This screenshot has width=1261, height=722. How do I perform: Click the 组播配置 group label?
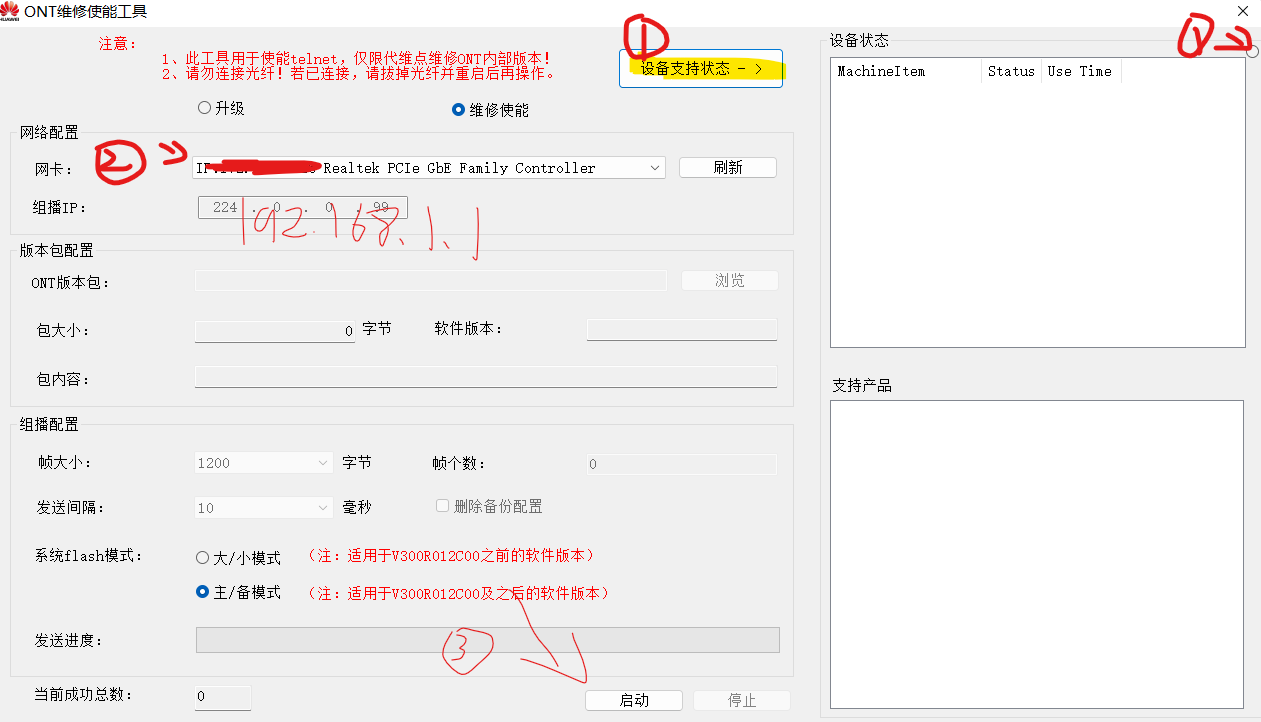pos(49,425)
